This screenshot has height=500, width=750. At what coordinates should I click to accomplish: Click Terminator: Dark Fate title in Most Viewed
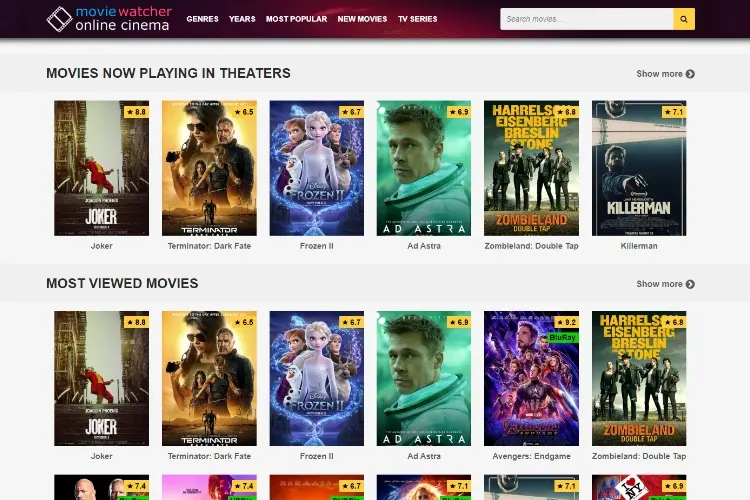click(x=209, y=456)
